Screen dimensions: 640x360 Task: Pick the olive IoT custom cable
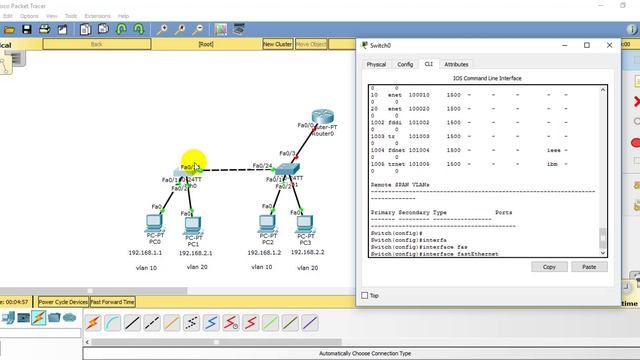click(x=290, y=323)
